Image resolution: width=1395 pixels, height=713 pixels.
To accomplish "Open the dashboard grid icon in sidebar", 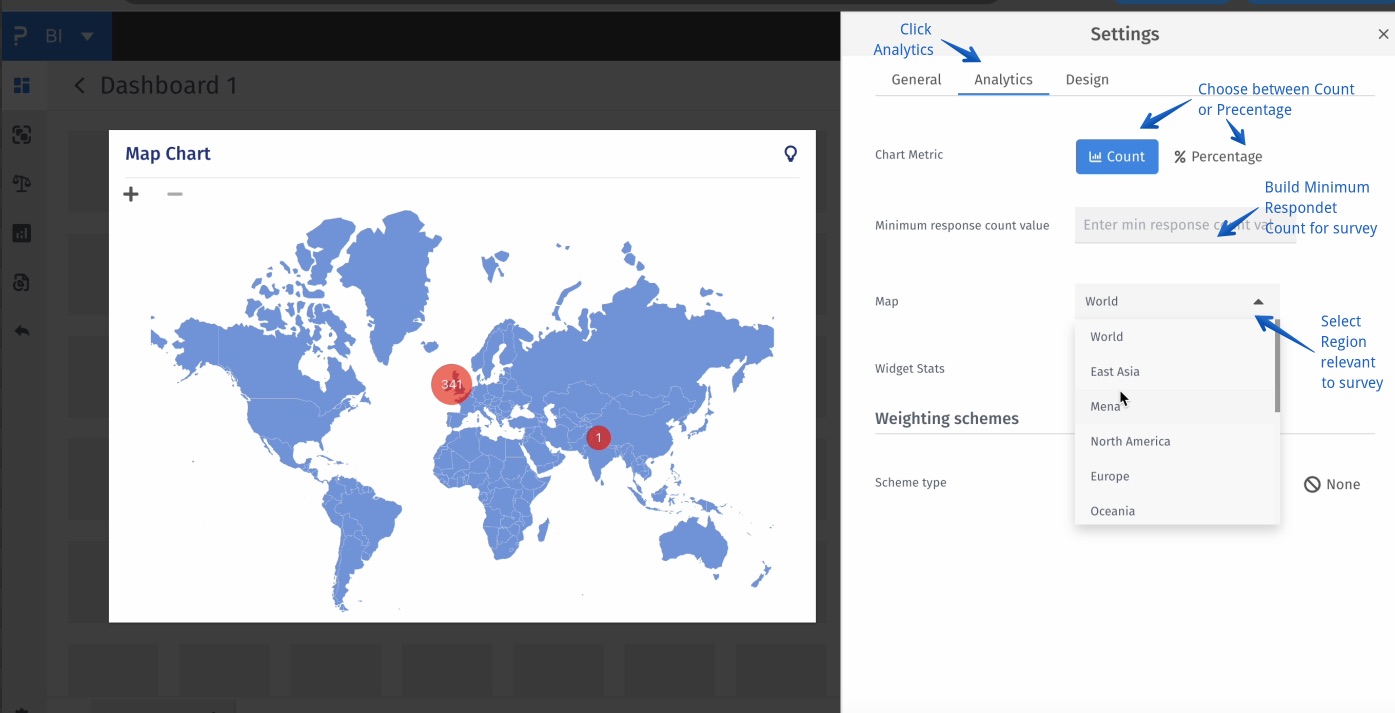I will [21, 86].
